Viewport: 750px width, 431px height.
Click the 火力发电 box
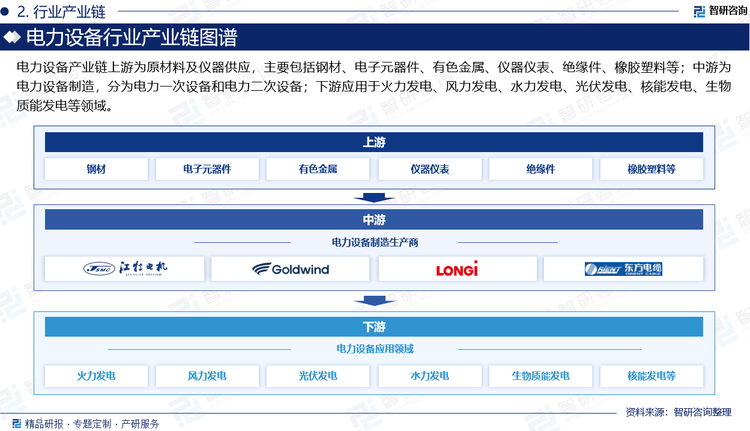(x=96, y=376)
